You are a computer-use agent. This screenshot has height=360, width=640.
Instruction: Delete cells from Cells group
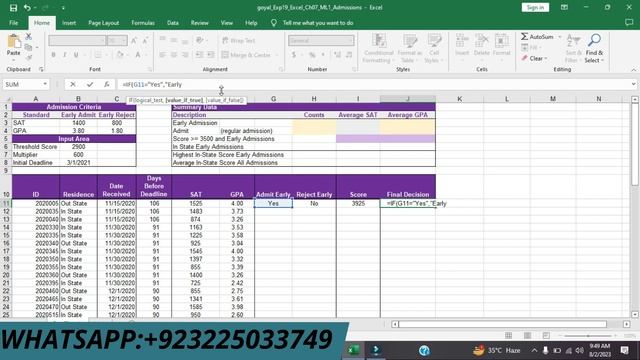(482, 46)
